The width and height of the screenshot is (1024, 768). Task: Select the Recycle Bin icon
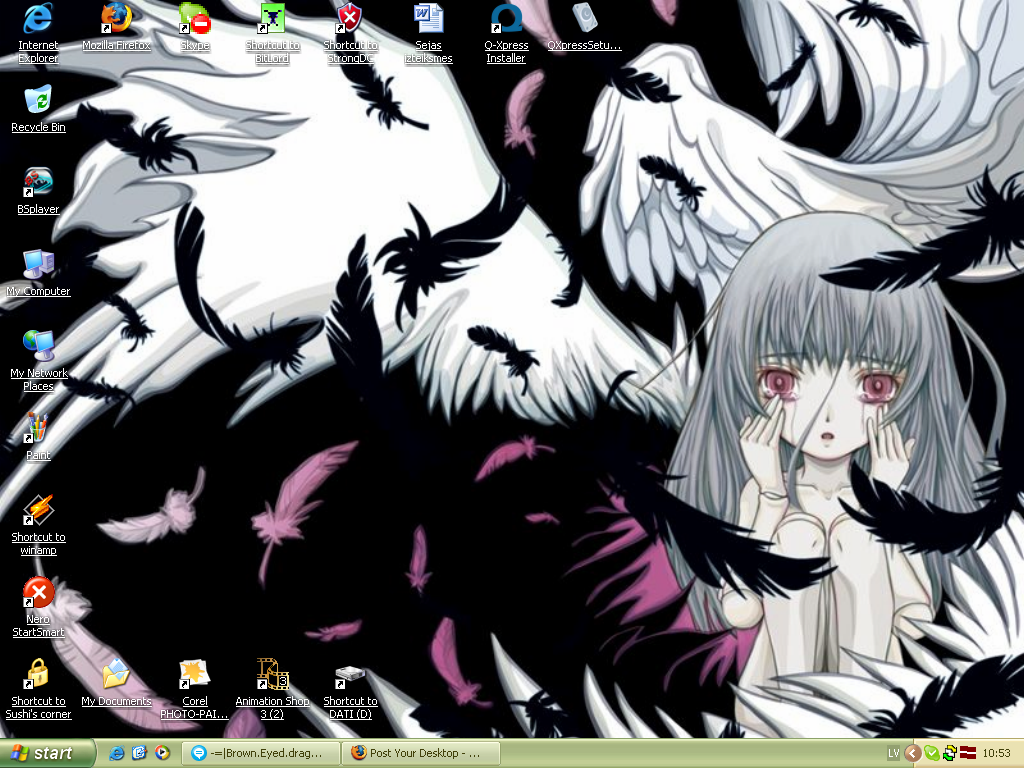[x=38, y=108]
